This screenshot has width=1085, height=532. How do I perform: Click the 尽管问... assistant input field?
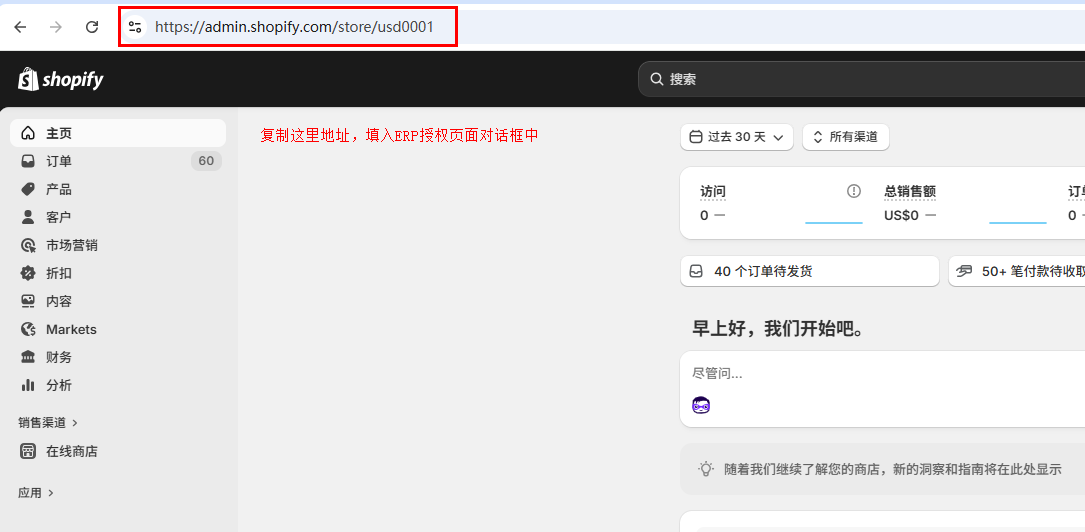click(882, 374)
